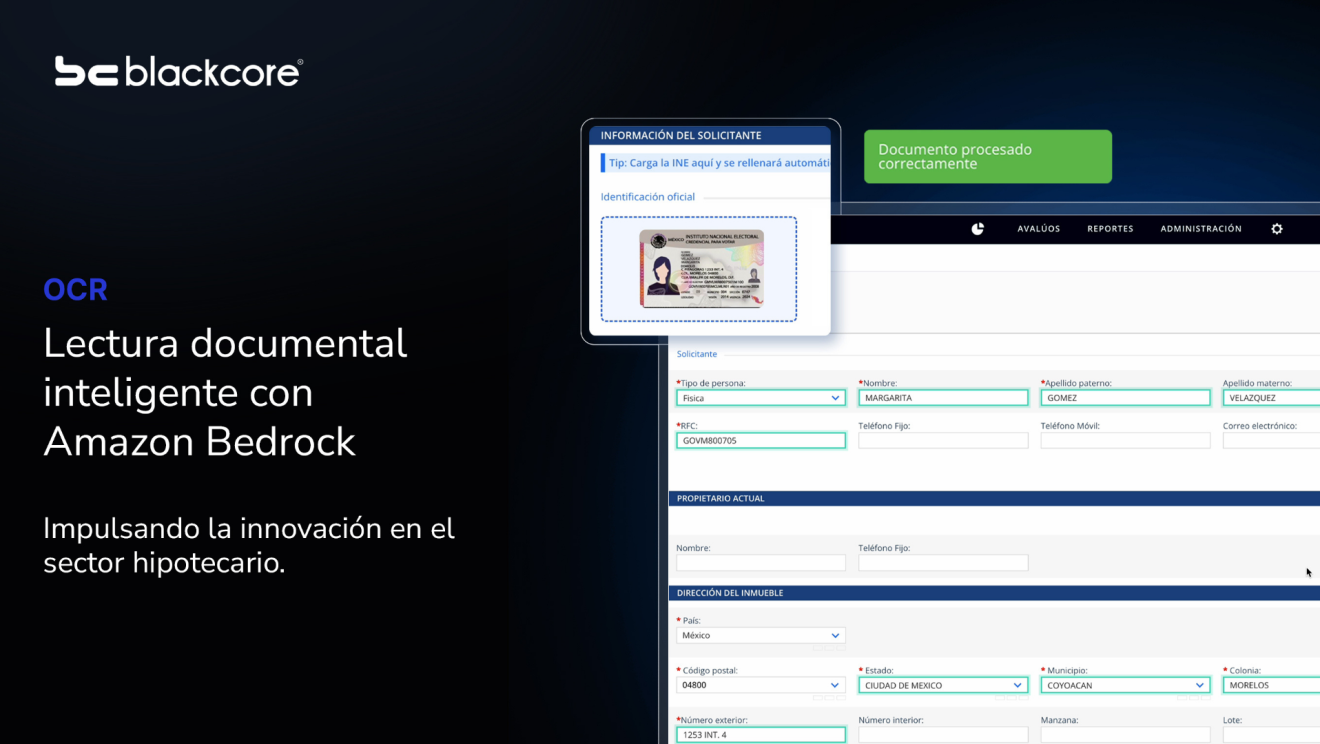Click the Propietario Actual Nombre field
1320x744 pixels.
[761, 563]
